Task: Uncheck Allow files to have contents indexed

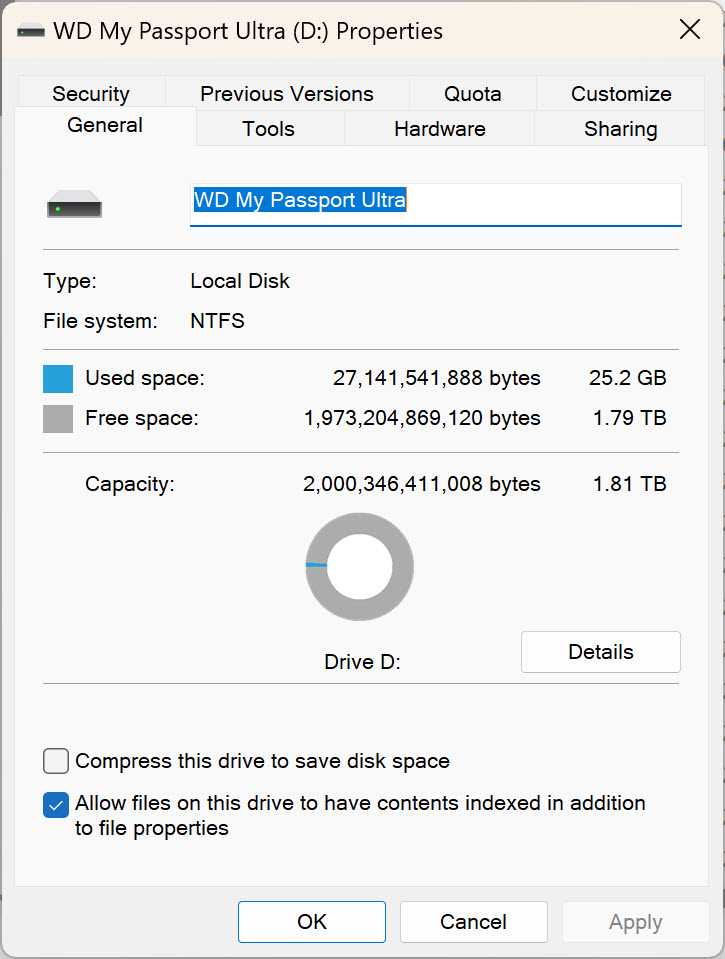Action: point(56,805)
